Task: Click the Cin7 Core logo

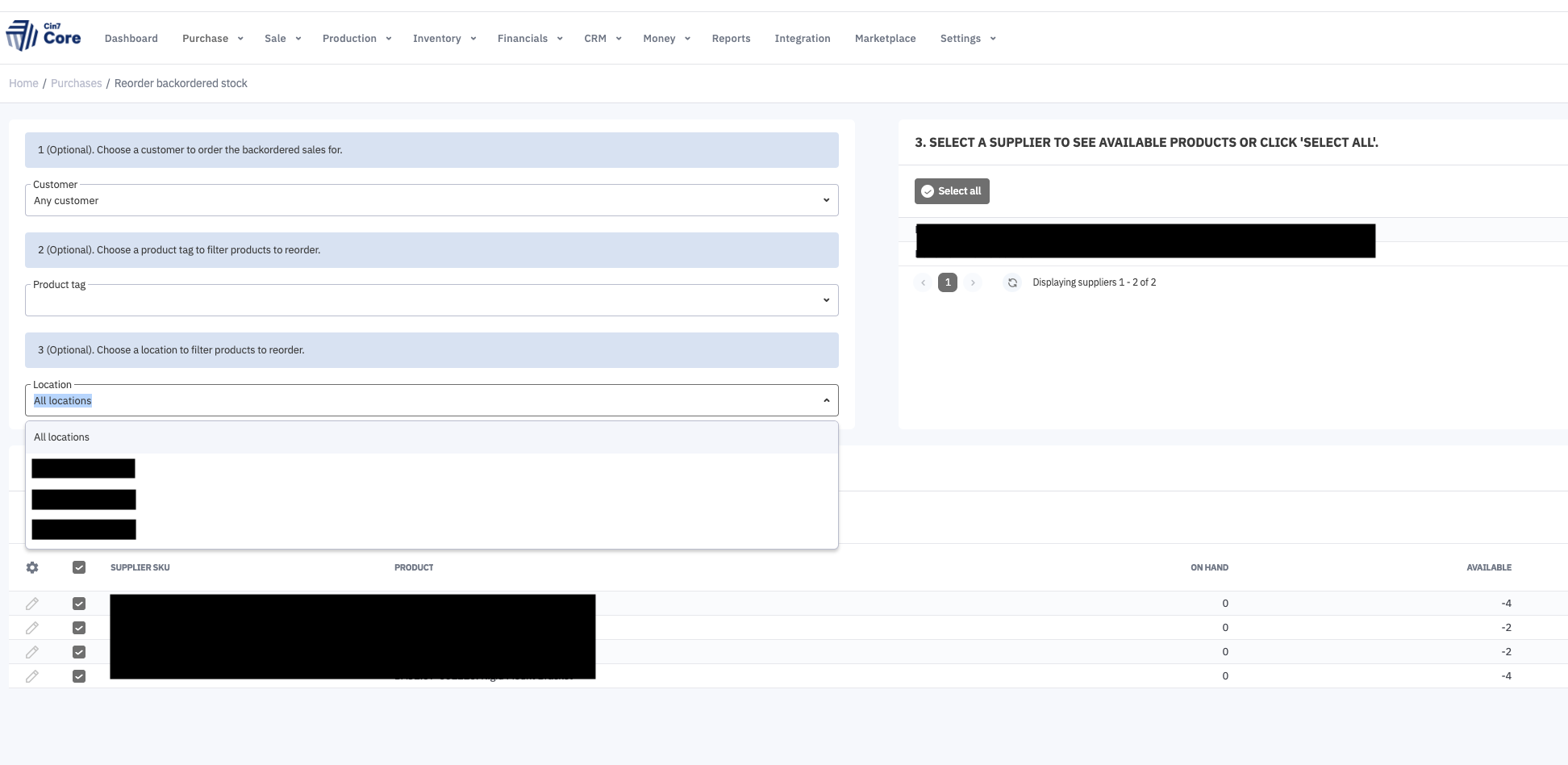Action: click(x=44, y=36)
